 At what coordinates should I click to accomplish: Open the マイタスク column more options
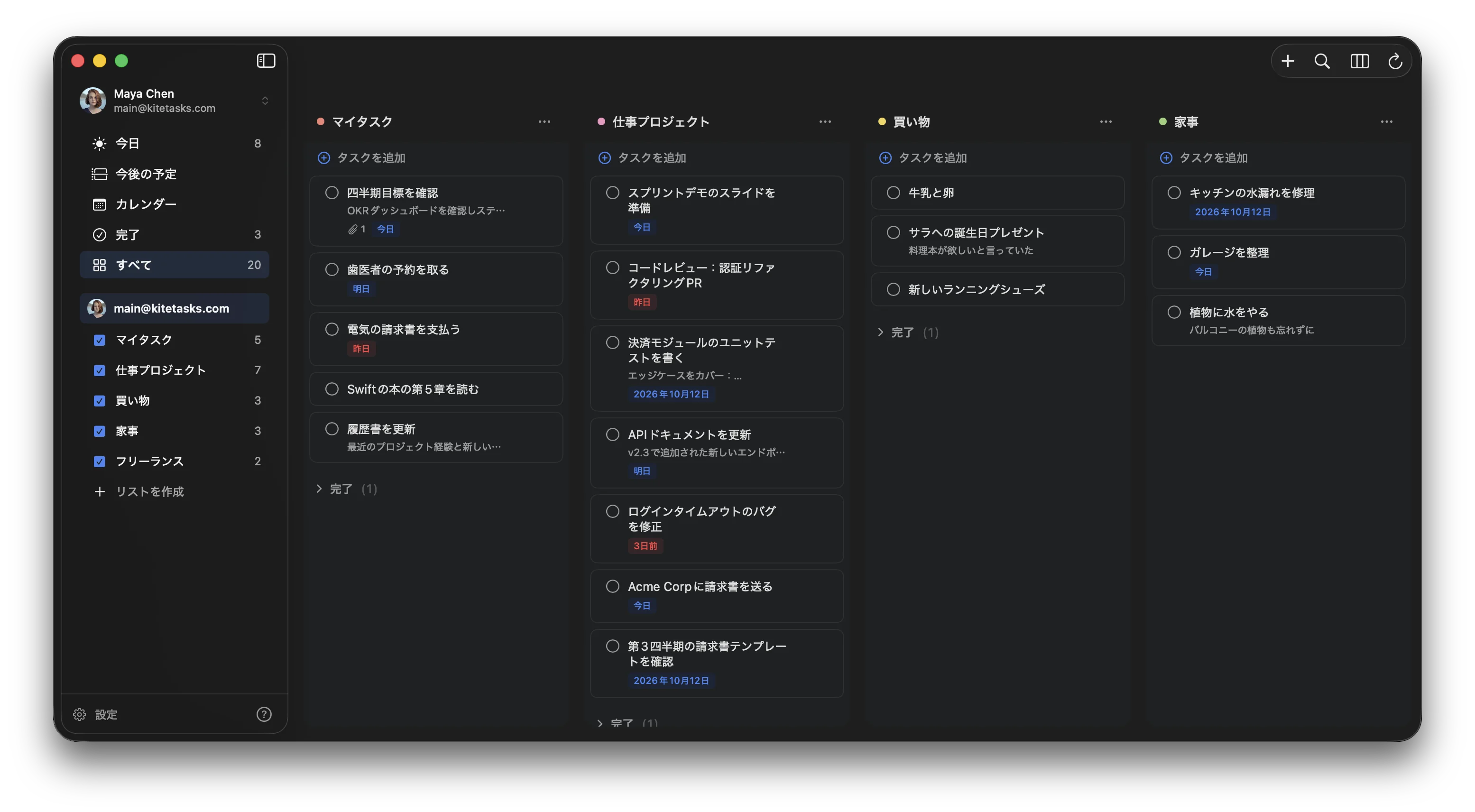pos(544,121)
